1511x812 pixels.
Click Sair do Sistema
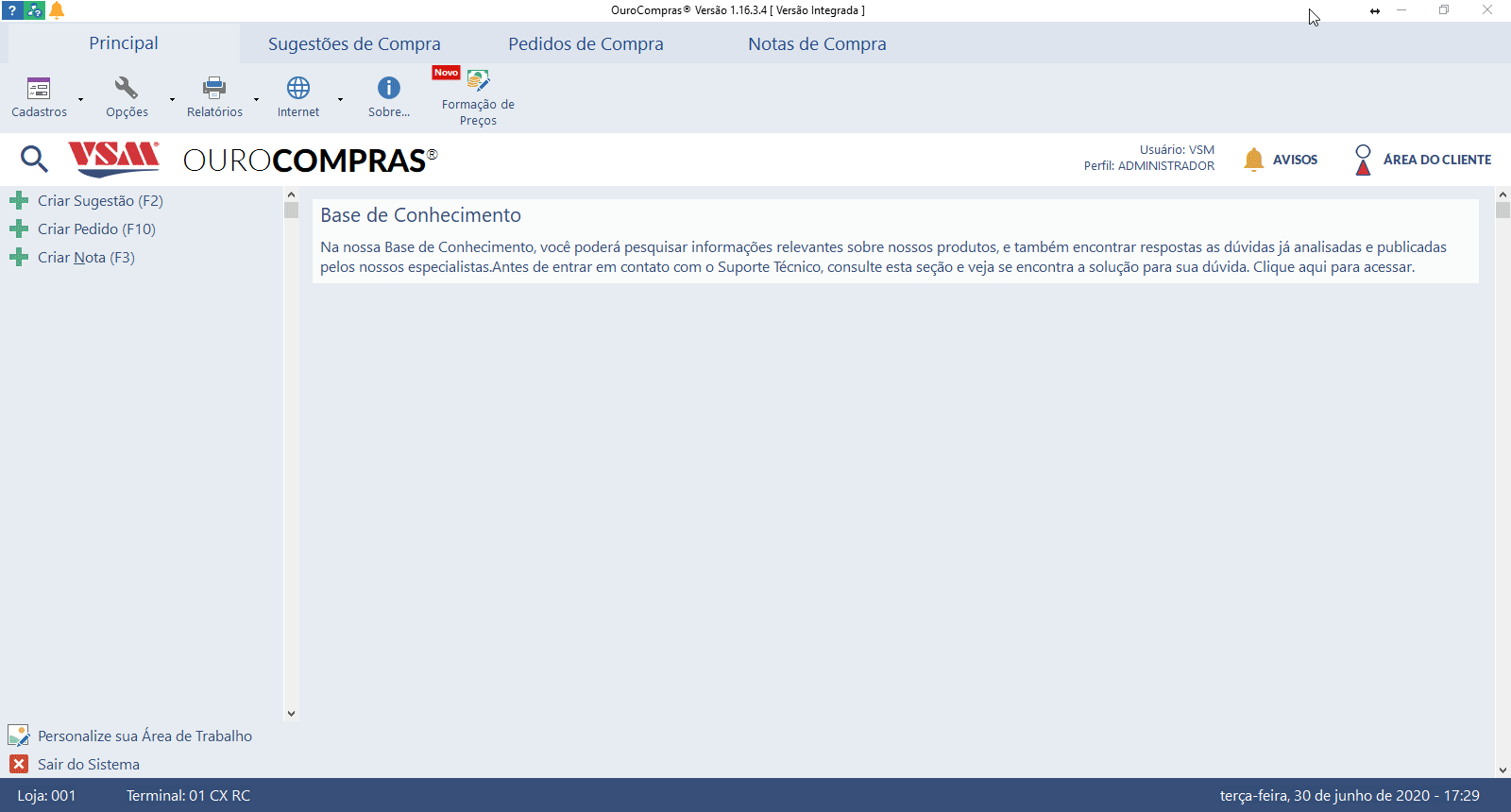click(88, 765)
